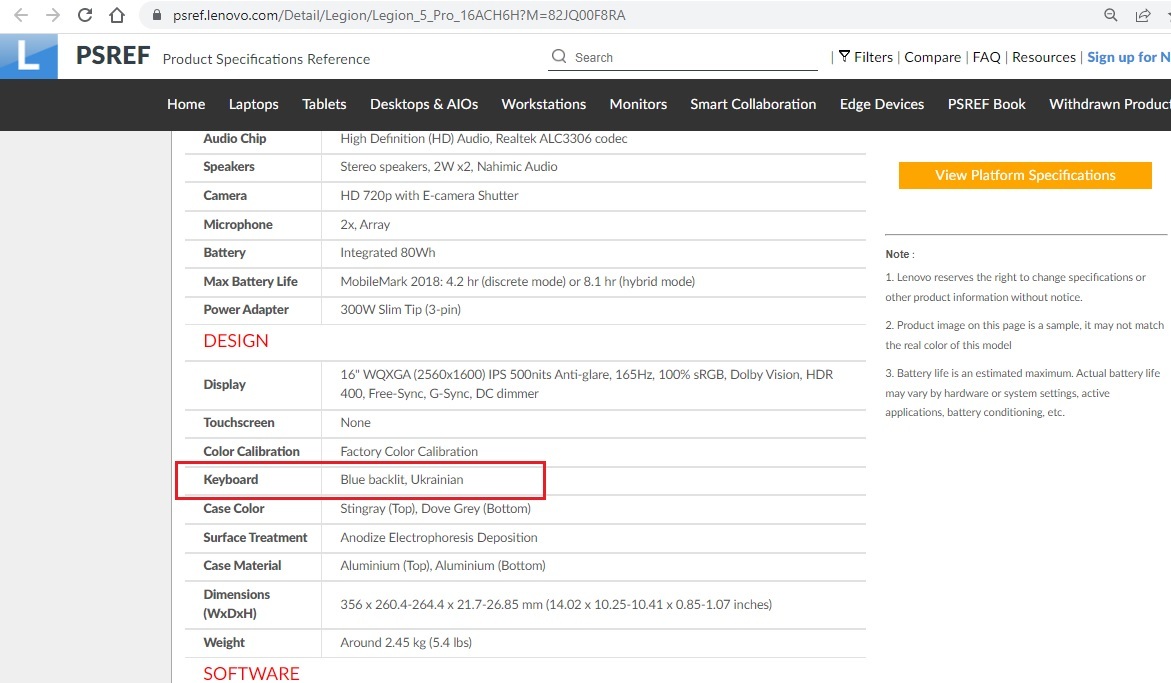Click the Audio Chip row label
The image size is (1171, 683).
234,139
